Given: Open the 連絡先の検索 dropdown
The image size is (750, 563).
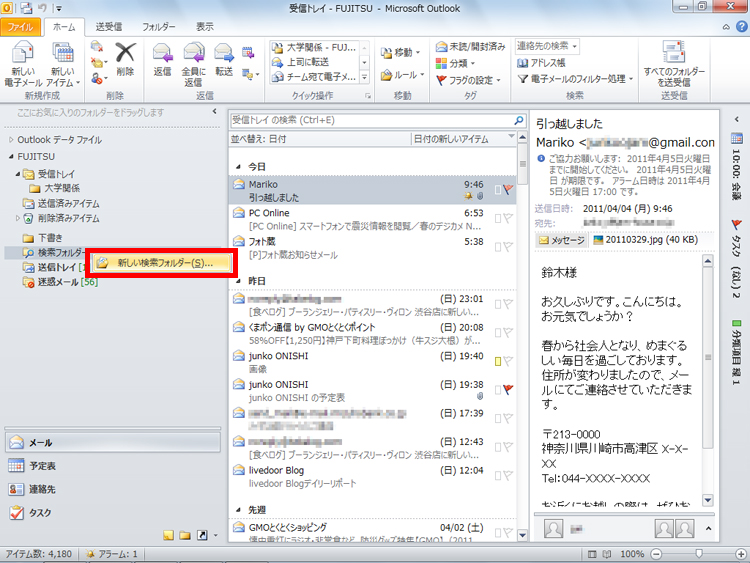Looking at the screenshot, I should (574, 46).
